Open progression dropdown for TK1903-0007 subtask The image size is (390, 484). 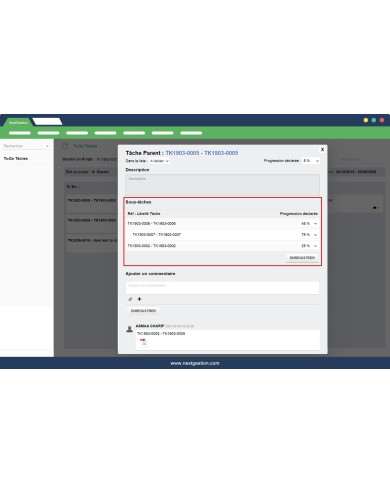pos(309,235)
